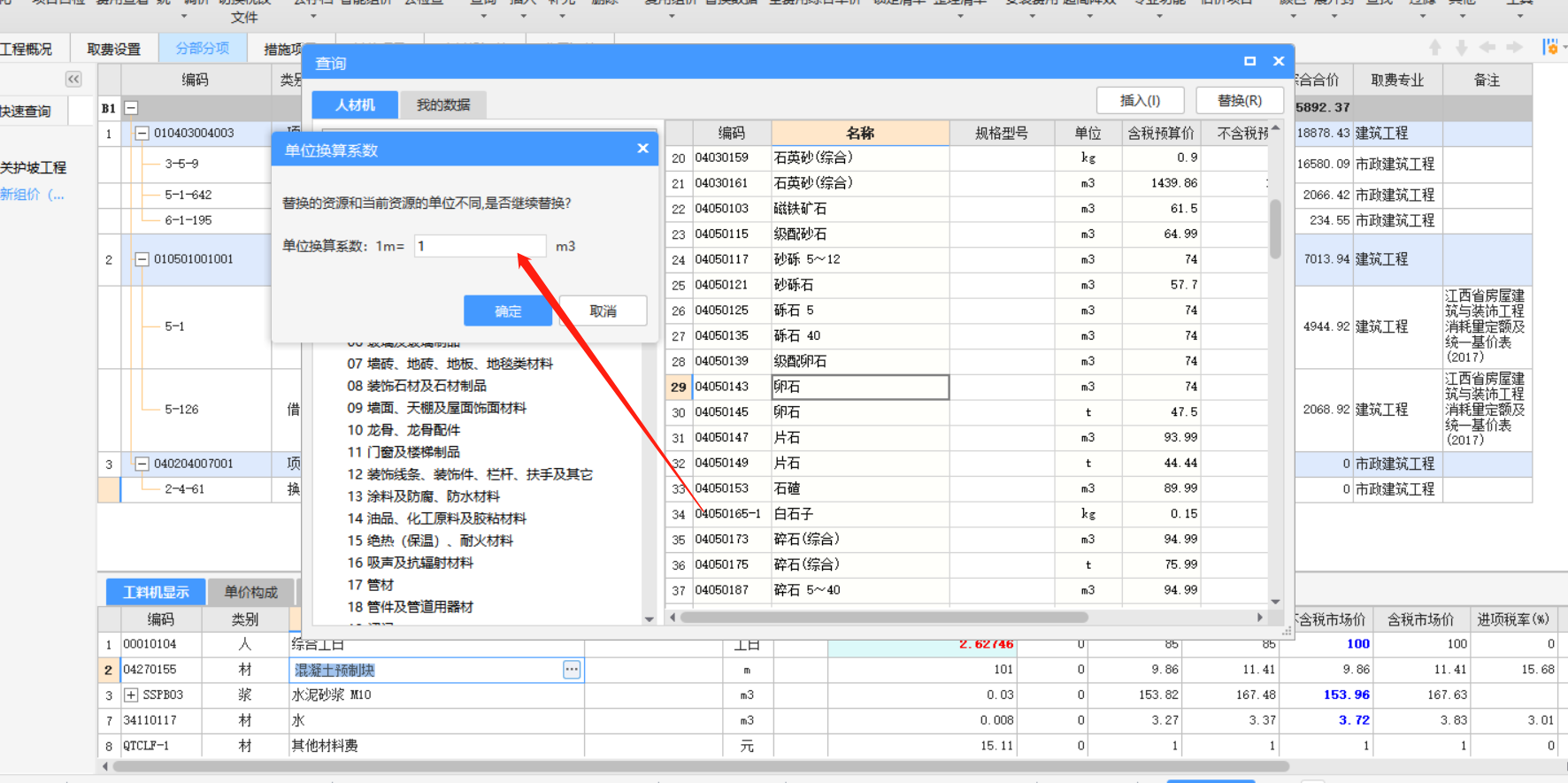Close the 查询 dialog
1568x783 pixels.
[1279, 61]
